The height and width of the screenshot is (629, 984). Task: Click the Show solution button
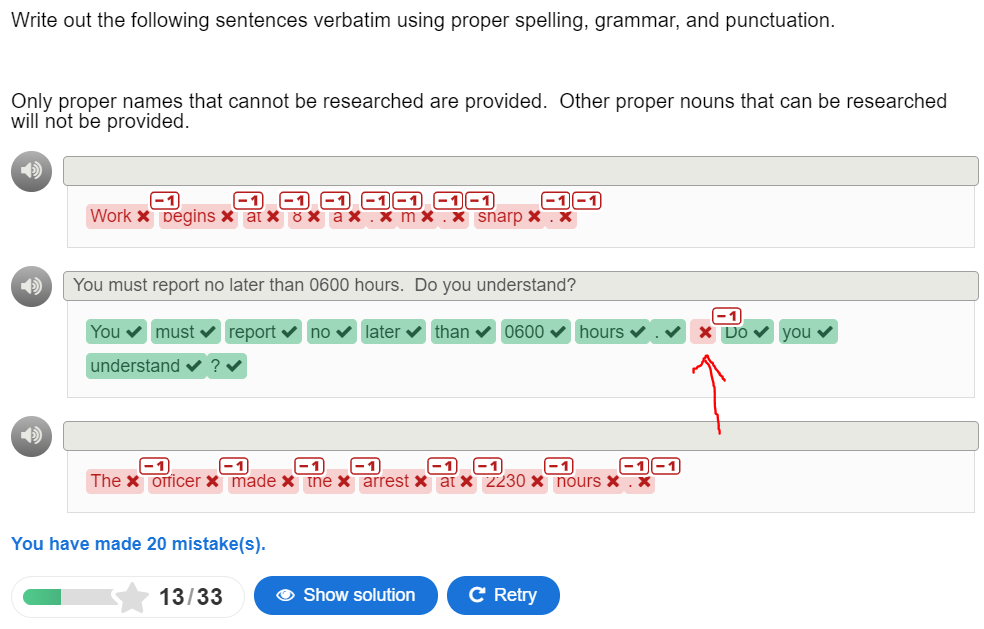coord(346,595)
